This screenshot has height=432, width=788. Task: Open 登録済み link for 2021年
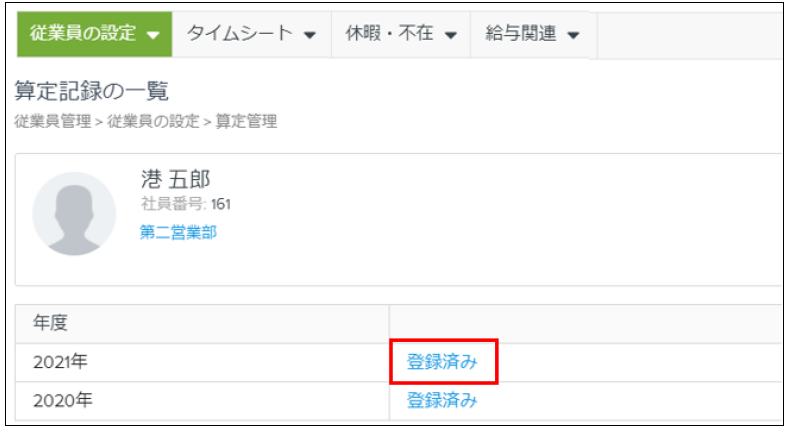coord(442,362)
